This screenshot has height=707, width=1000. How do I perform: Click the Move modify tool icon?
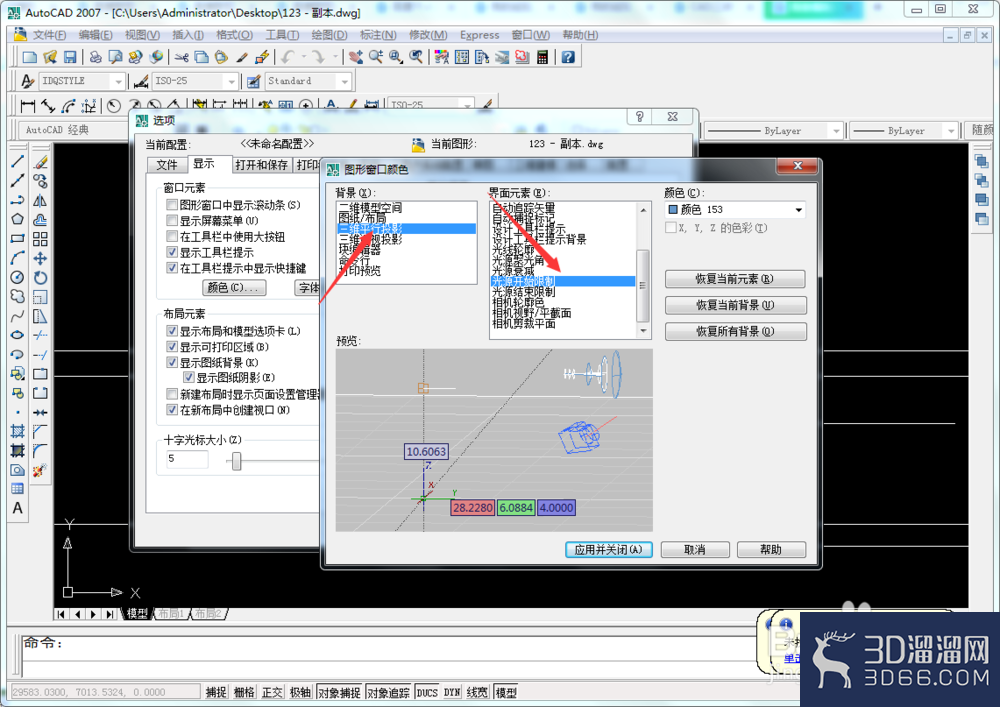pos(40,258)
